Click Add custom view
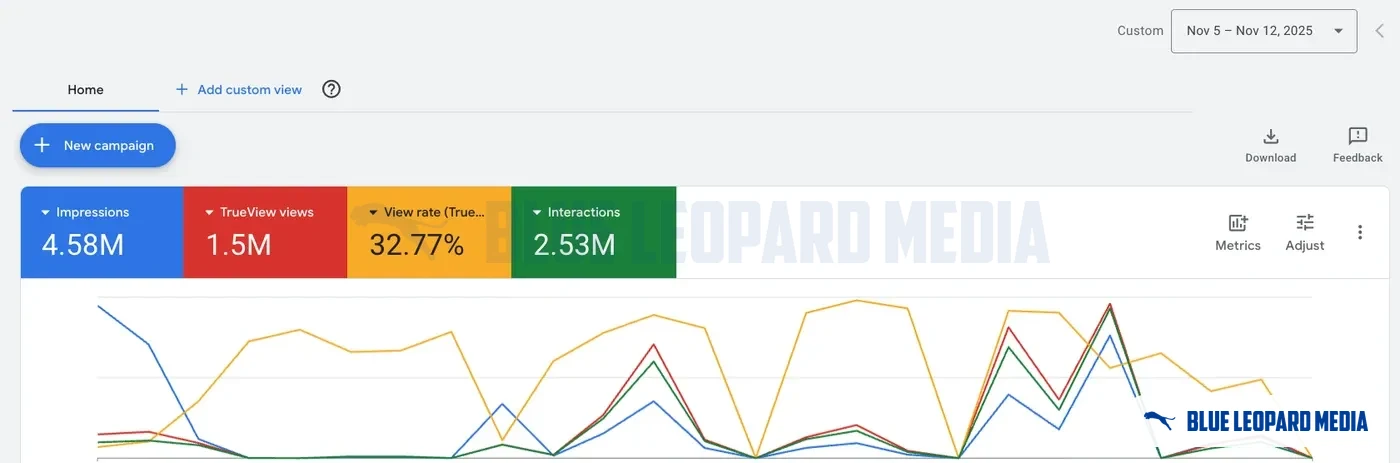The width and height of the screenshot is (1400, 463). coord(239,89)
